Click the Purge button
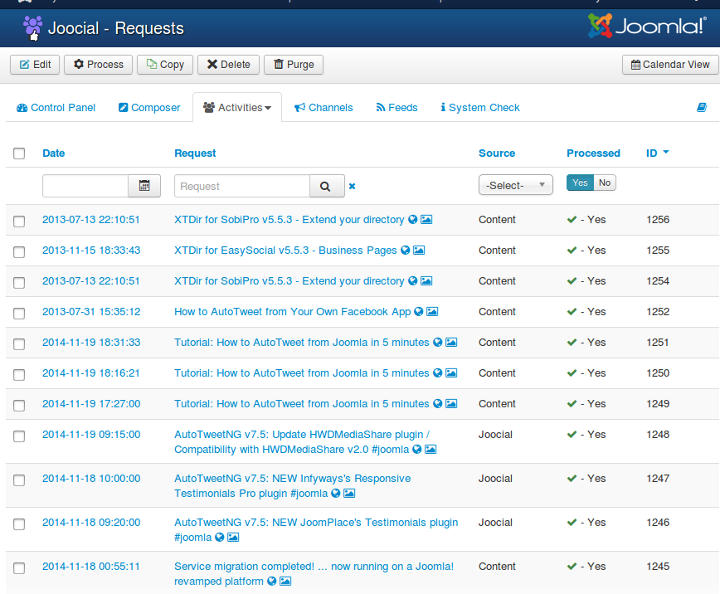This screenshot has width=720, height=594. [293, 65]
